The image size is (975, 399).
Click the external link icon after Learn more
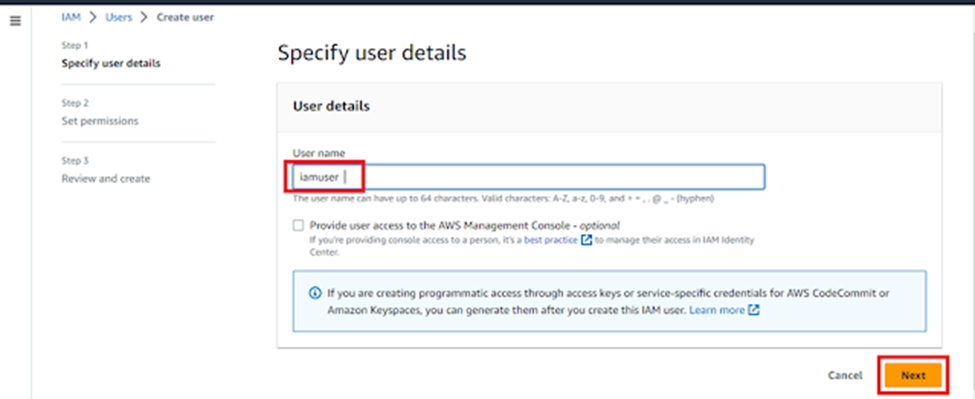coord(754,310)
